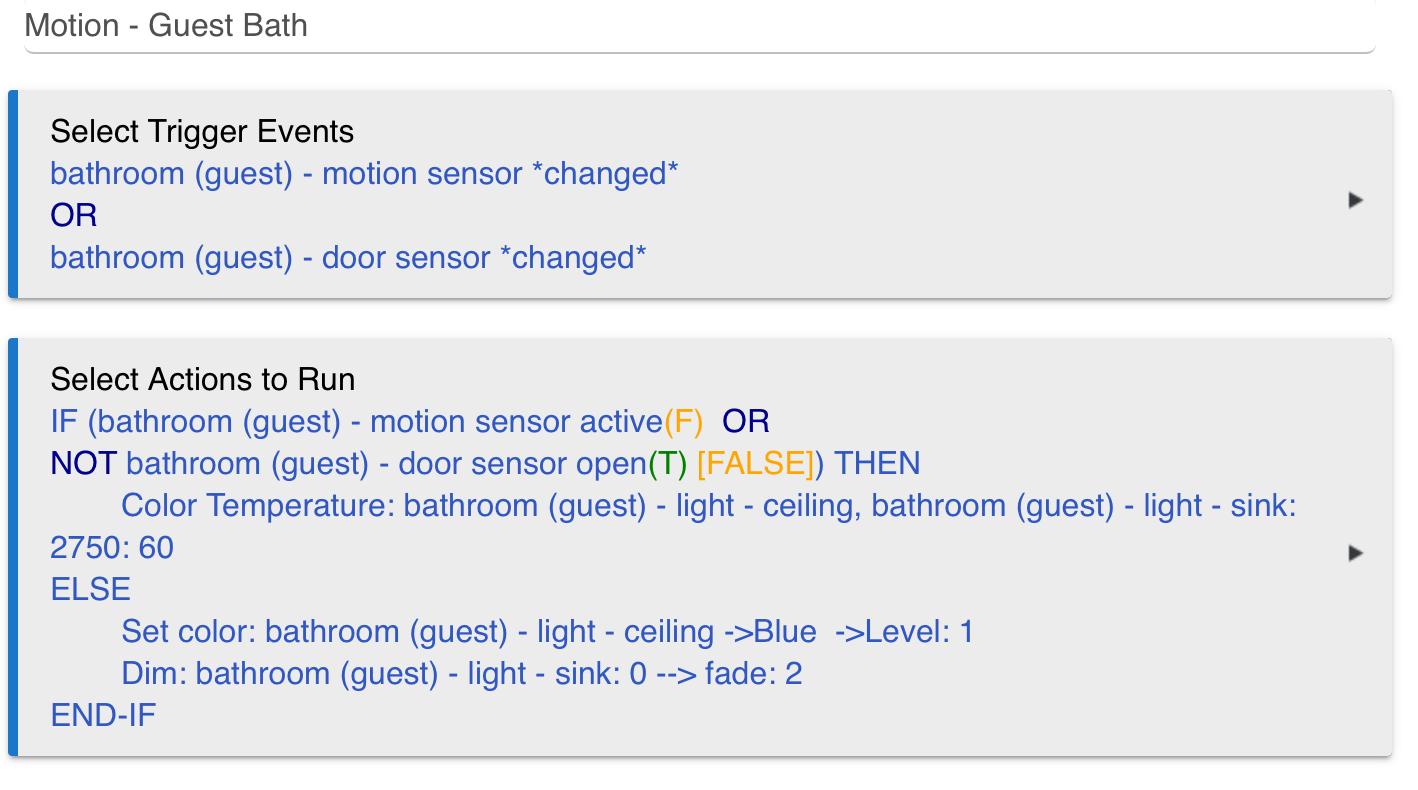This screenshot has width=1418, height=790.
Task: Click the green (T) true indicator
Action: click(666, 463)
